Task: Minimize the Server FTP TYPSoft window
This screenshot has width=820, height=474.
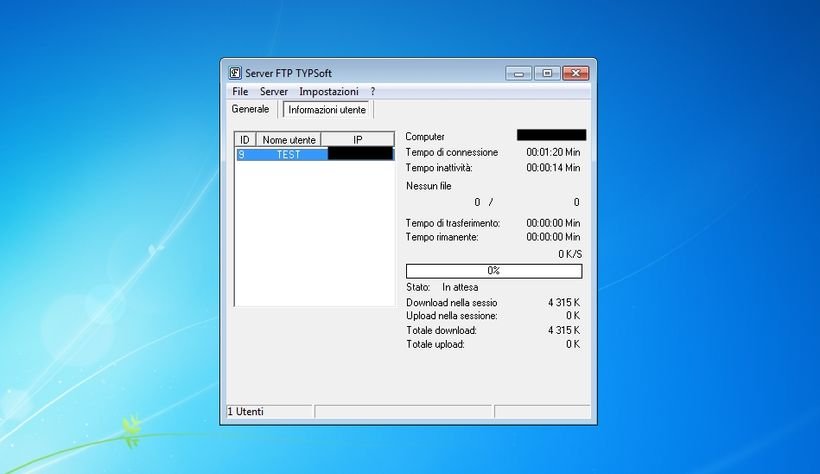Action: point(518,73)
